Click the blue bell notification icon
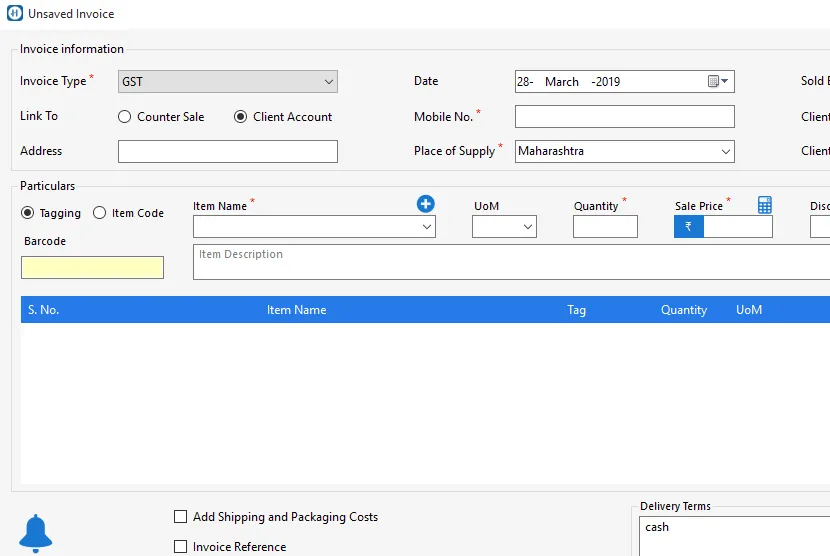 click(x=36, y=533)
